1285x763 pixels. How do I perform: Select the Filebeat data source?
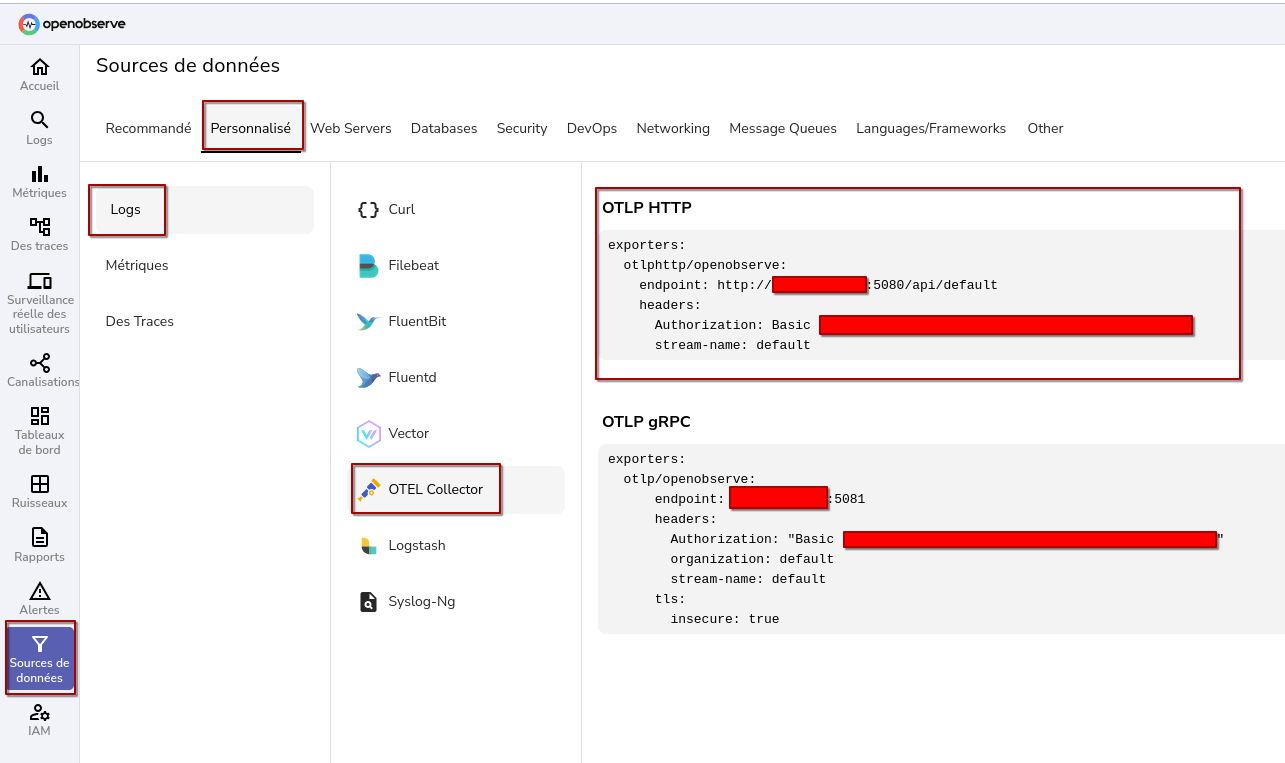click(413, 266)
